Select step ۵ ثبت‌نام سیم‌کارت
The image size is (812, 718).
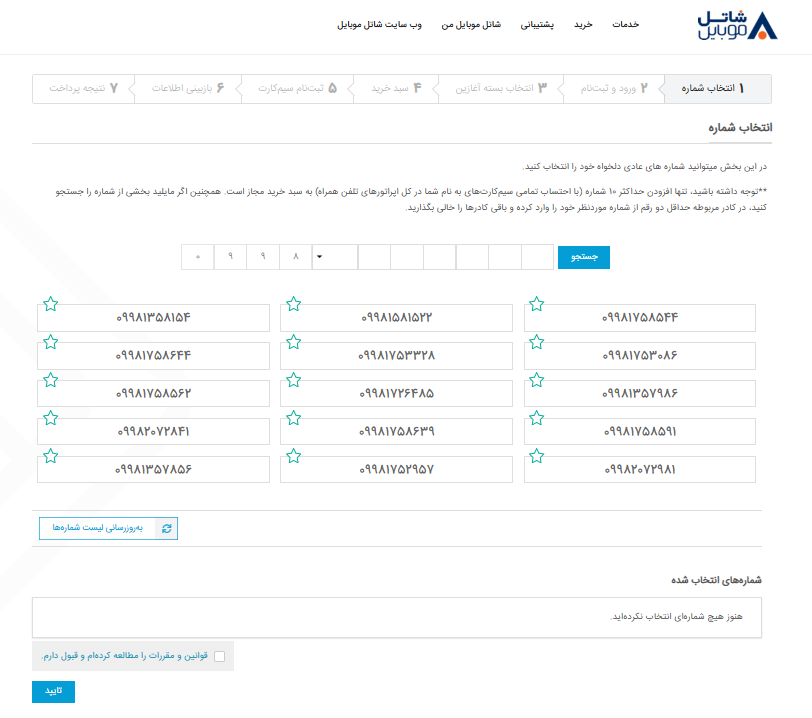[x=297, y=89]
